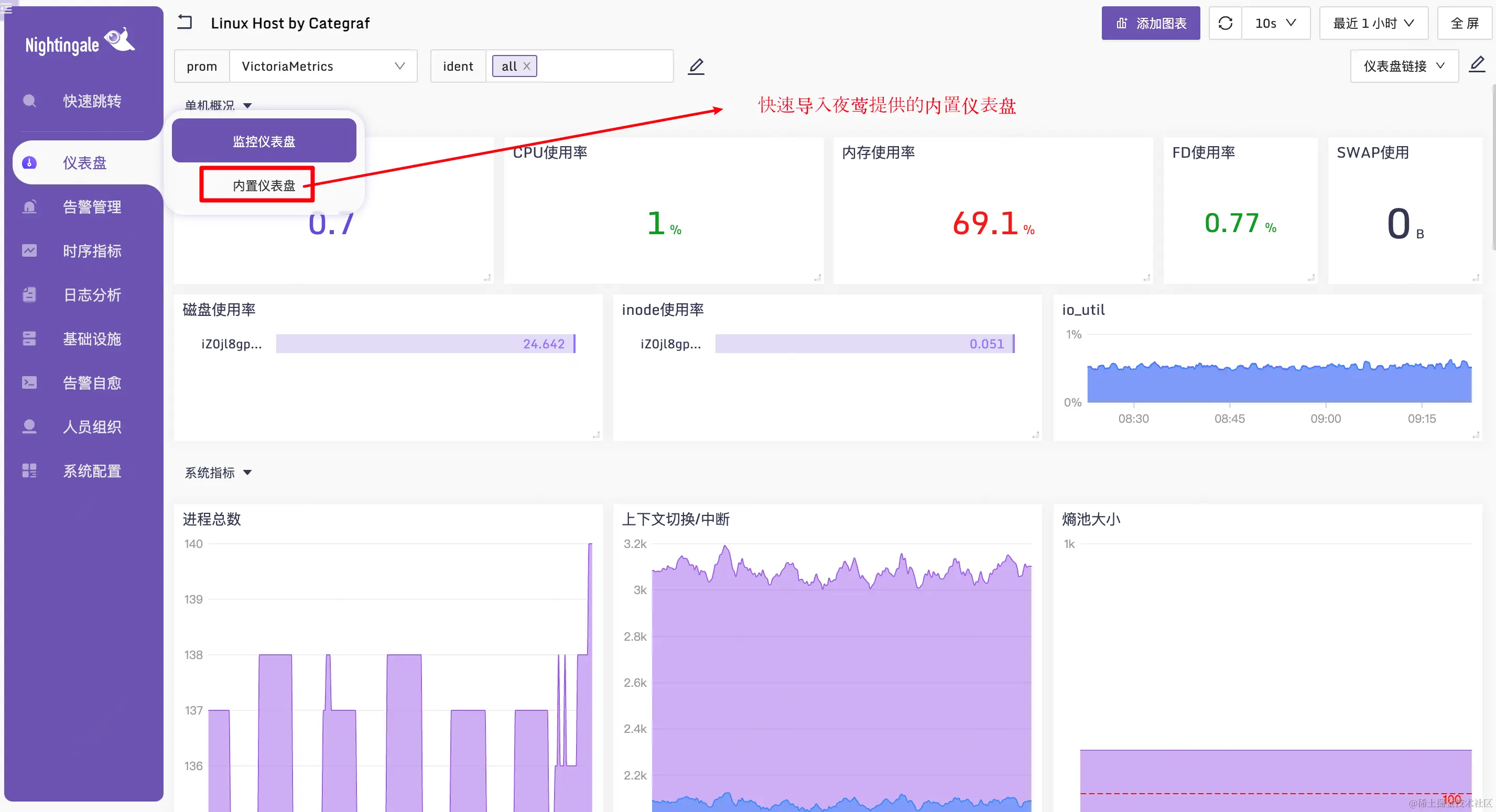Click the back arrow icon beside dashboard title
The image size is (1496, 812).
pos(185,22)
